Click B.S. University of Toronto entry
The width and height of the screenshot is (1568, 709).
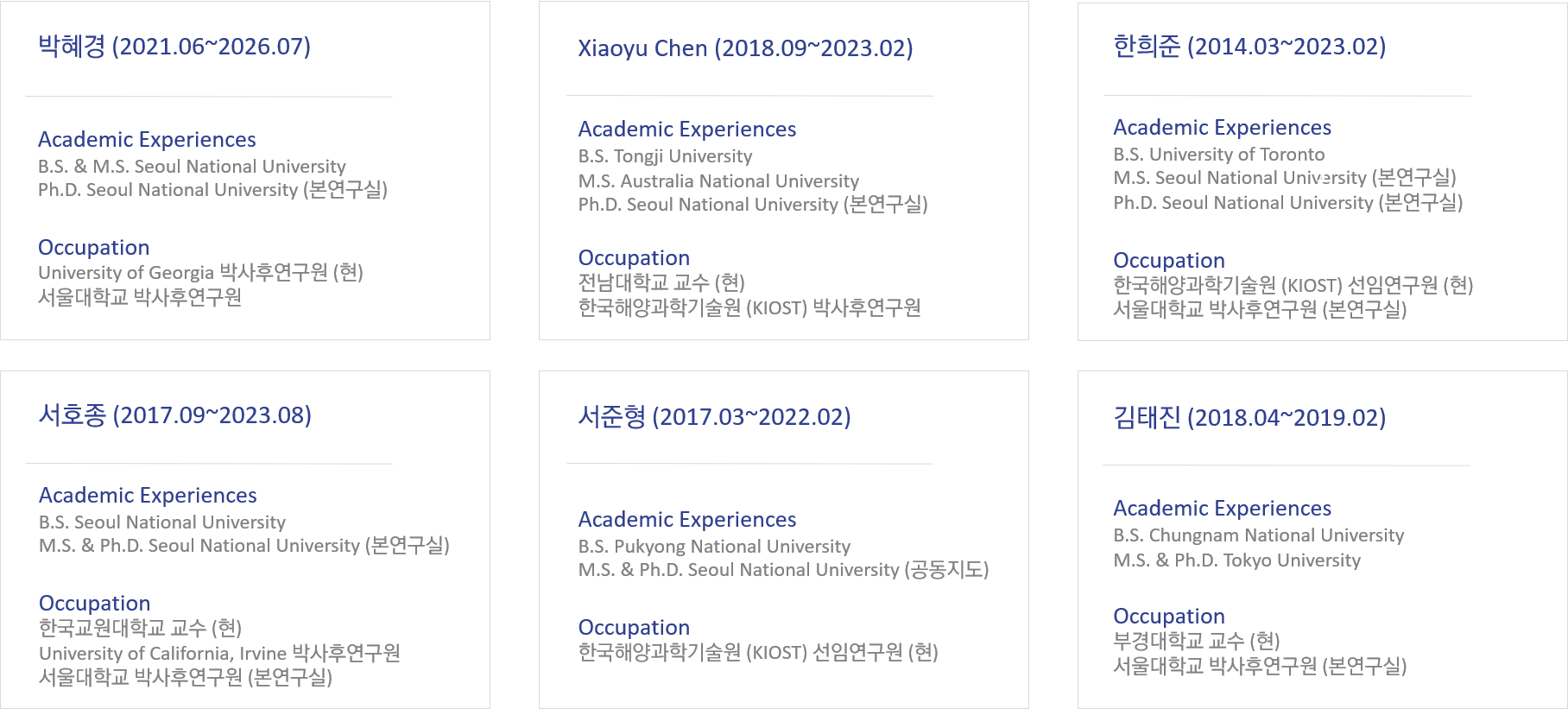(x=1218, y=155)
